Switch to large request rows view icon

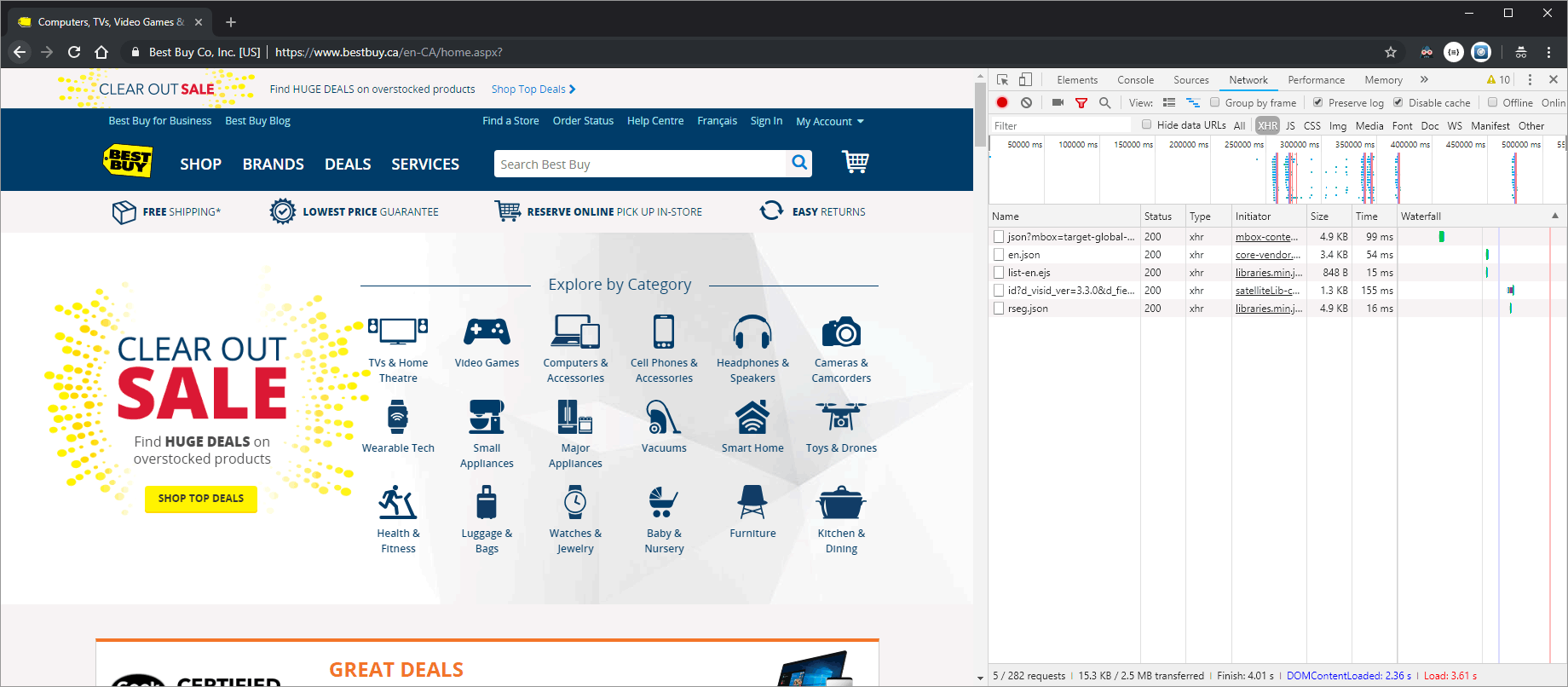(1169, 102)
